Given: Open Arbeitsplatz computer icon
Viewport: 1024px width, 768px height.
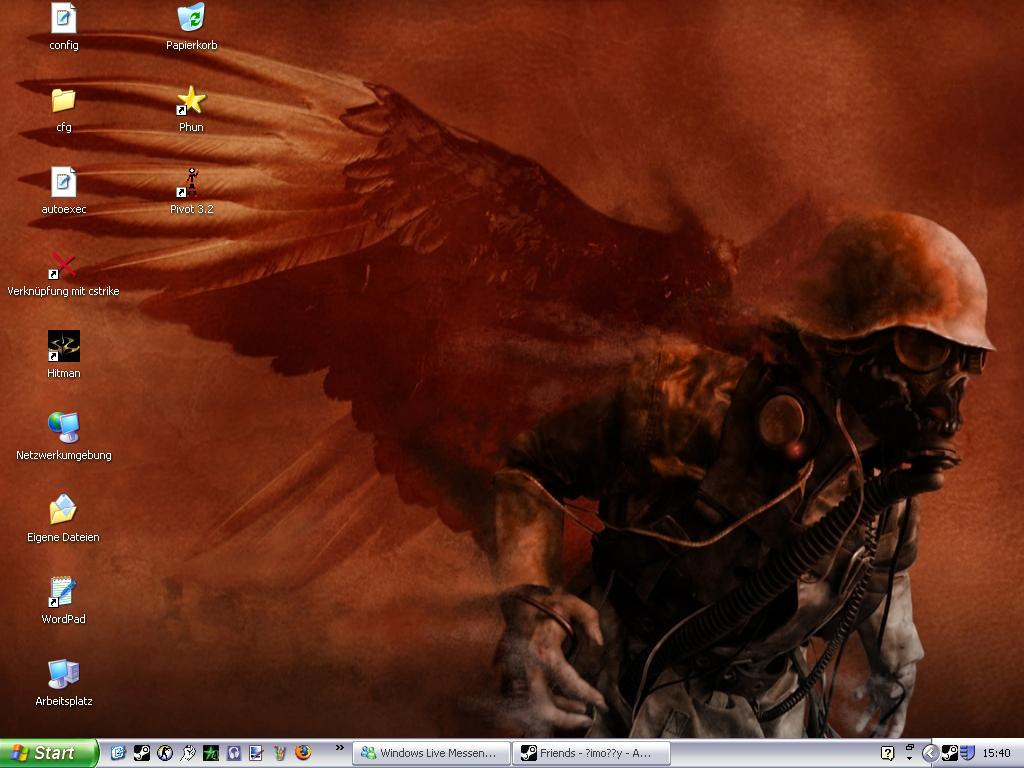Looking at the screenshot, I should [63, 683].
